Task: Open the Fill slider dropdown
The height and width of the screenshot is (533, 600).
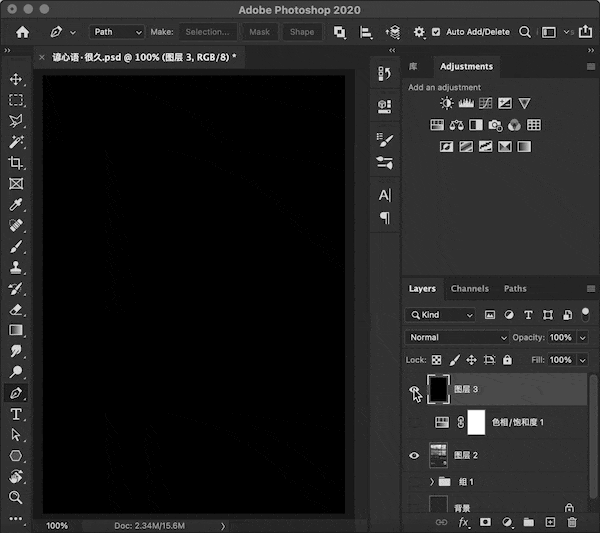Action: [582, 360]
